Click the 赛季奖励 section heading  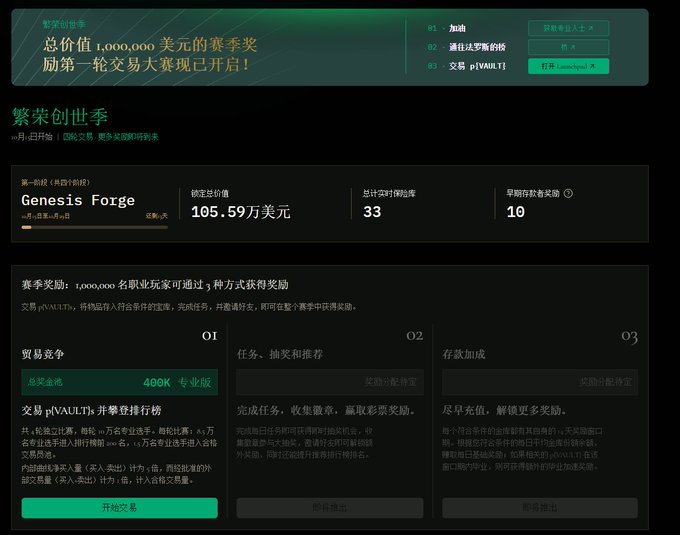point(155,285)
